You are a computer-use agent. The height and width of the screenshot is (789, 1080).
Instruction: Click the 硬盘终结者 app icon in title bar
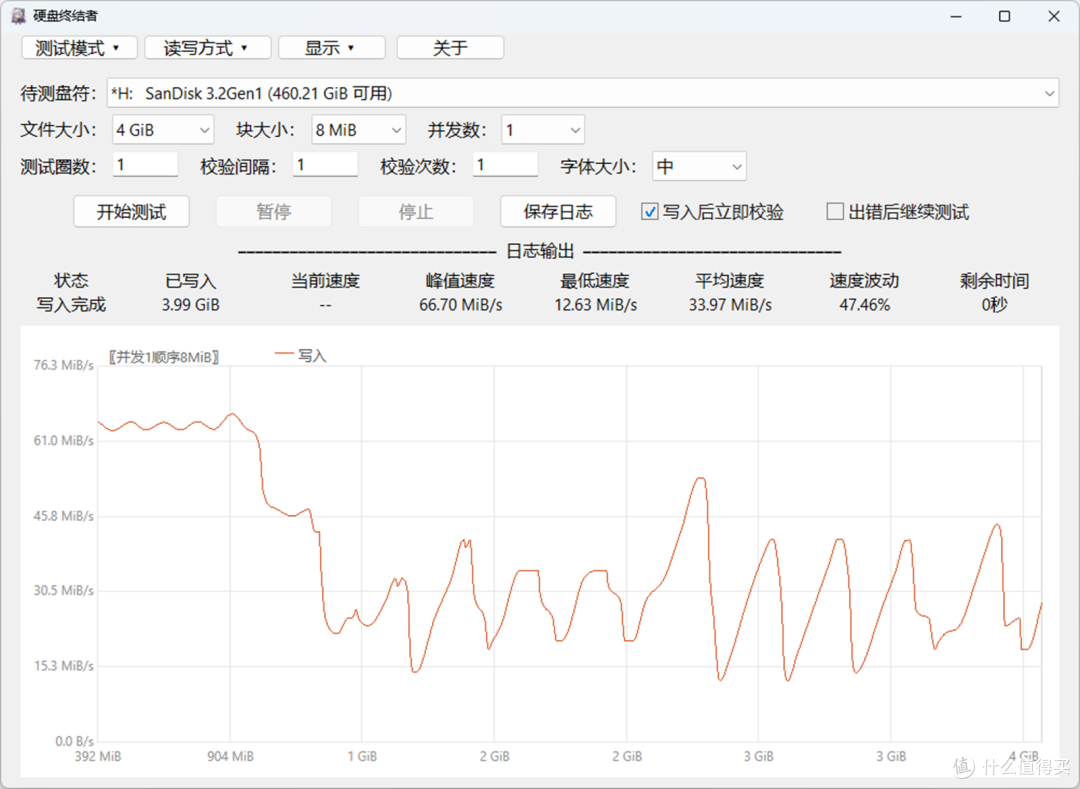click(x=18, y=16)
